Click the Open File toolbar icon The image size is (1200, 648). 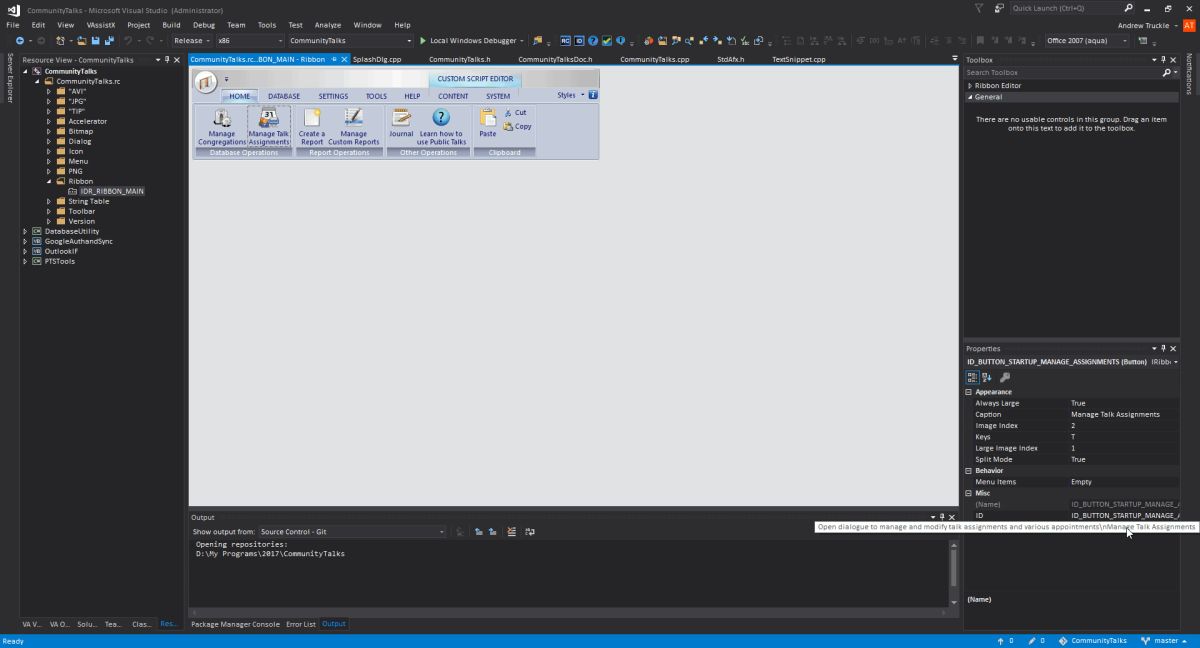click(x=82, y=41)
